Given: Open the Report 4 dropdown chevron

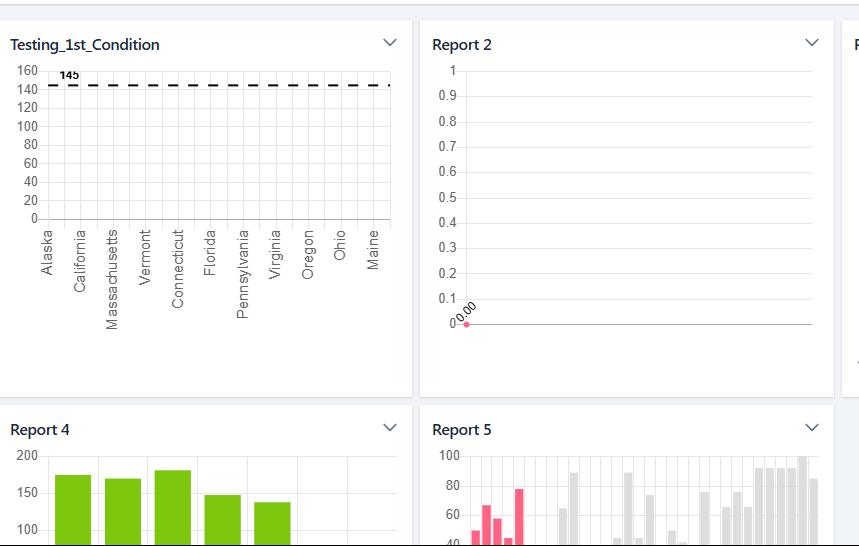Looking at the screenshot, I should click(x=390, y=428).
